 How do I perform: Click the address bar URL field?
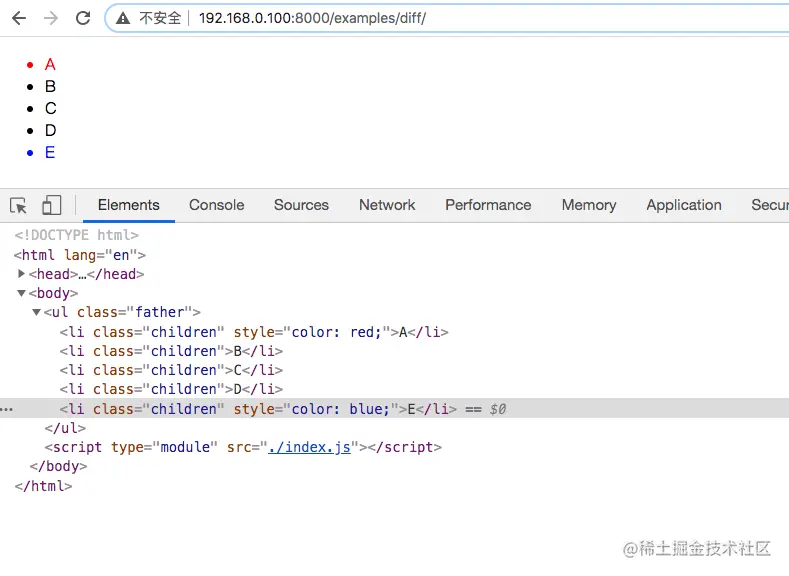[x=448, y=18]
